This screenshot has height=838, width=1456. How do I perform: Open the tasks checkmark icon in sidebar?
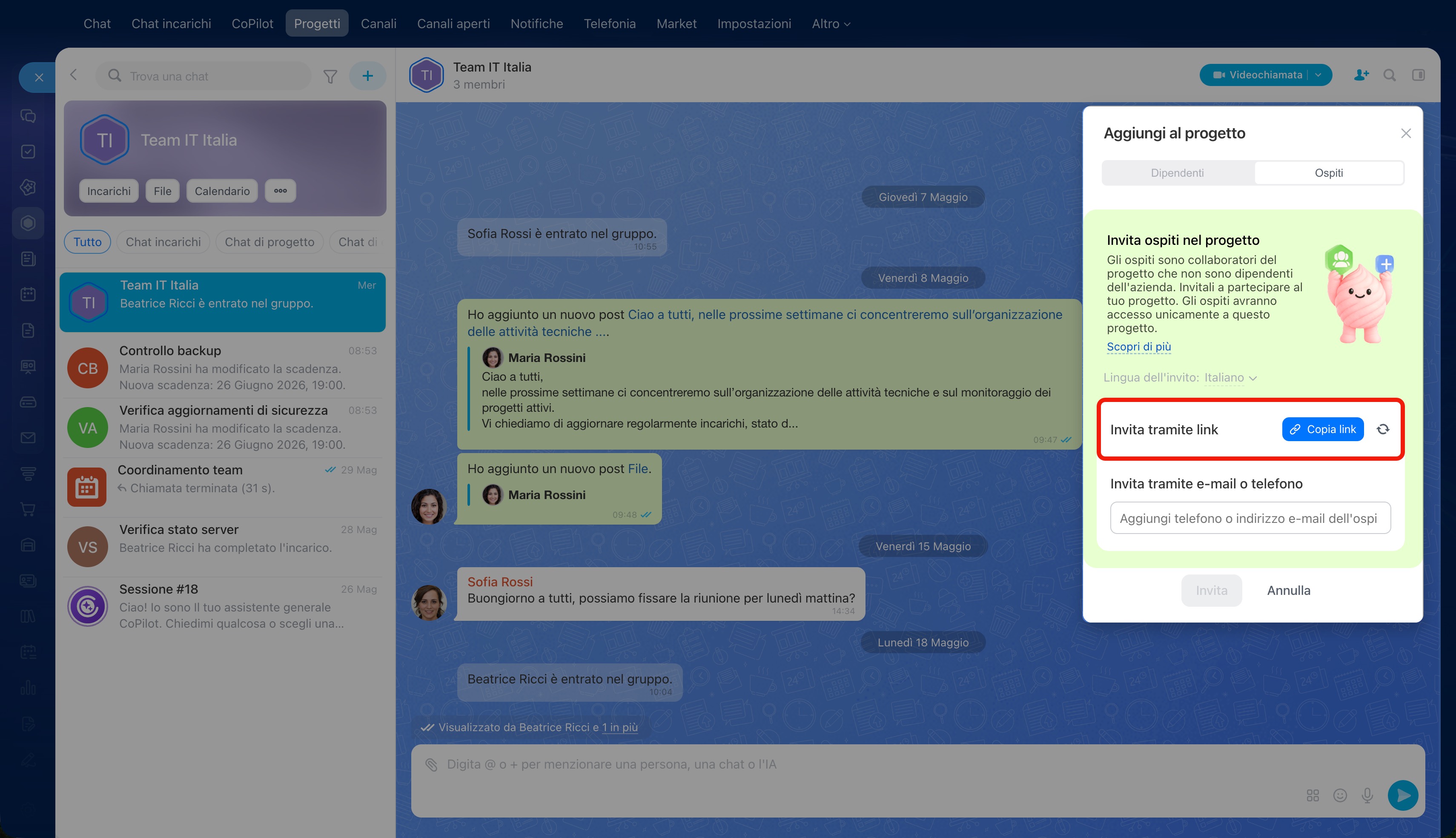tap(28, 151)
